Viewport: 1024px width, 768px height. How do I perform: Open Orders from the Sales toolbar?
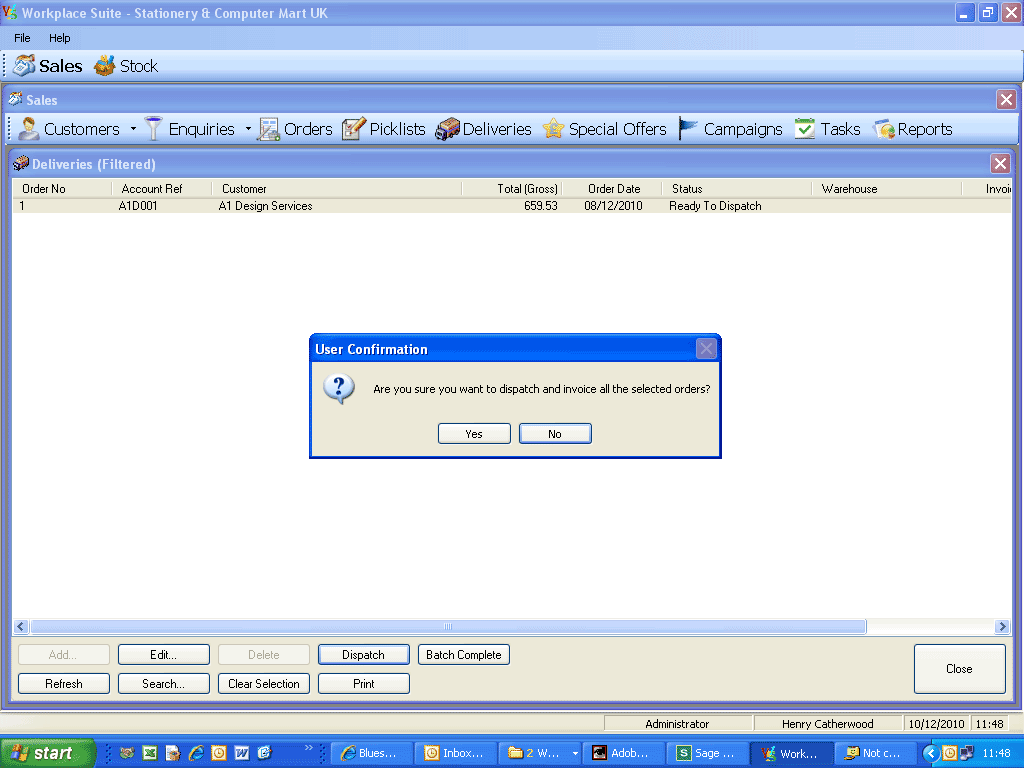[x=295, y=129]
